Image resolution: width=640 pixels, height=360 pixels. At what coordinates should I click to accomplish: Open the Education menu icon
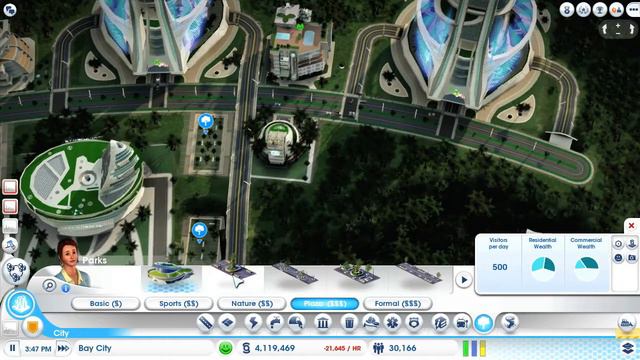tap(440, 323)
